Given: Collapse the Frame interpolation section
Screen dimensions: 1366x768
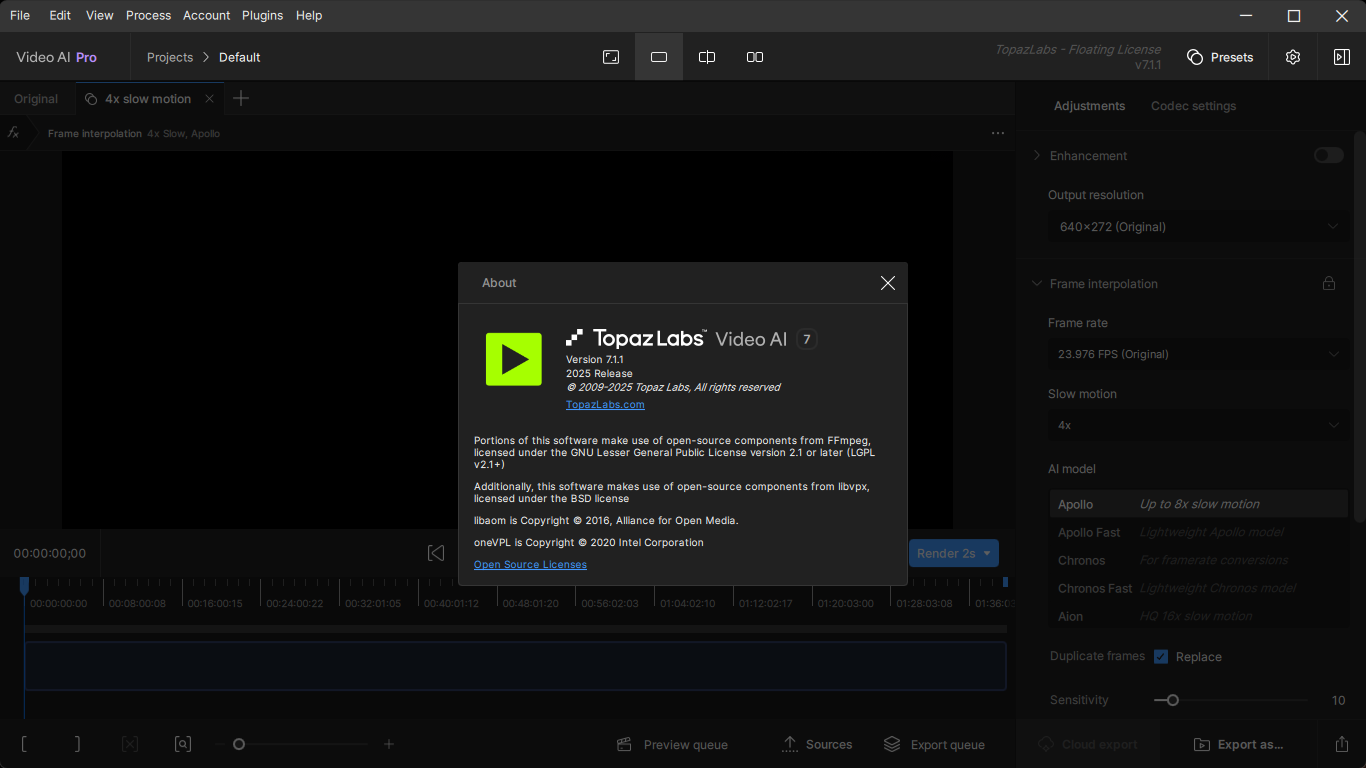Looking at the screenshot, I should pyautogui.click(x=1037, y=284).
